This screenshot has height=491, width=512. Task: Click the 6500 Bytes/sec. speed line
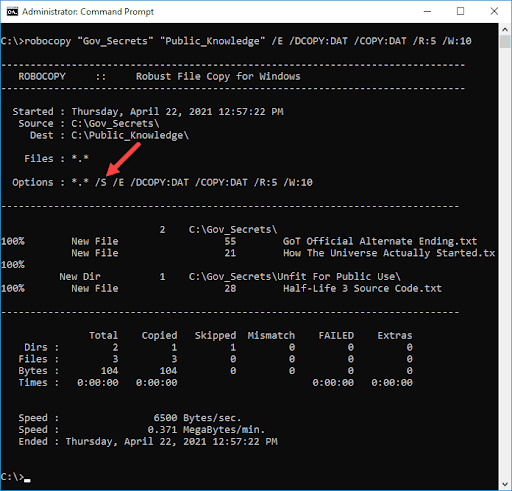pyautogui.click(x=197, y=418)
